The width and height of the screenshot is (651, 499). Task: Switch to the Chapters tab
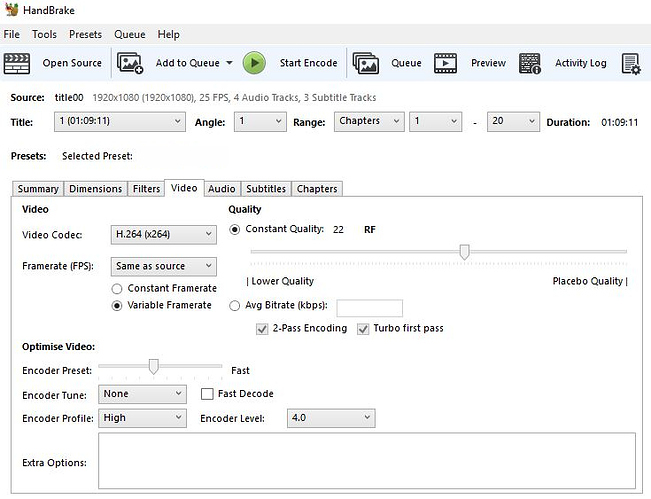[317, 189]
